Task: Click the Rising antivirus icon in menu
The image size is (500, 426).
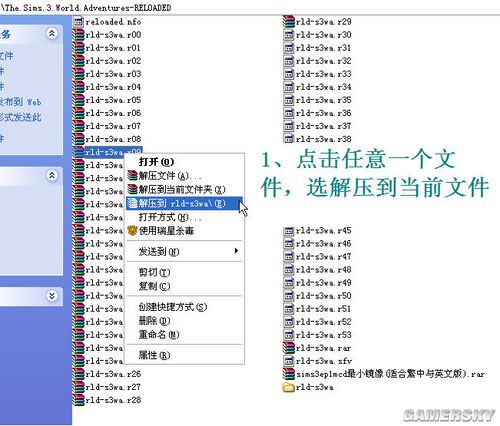Action: tap(133, 231)
